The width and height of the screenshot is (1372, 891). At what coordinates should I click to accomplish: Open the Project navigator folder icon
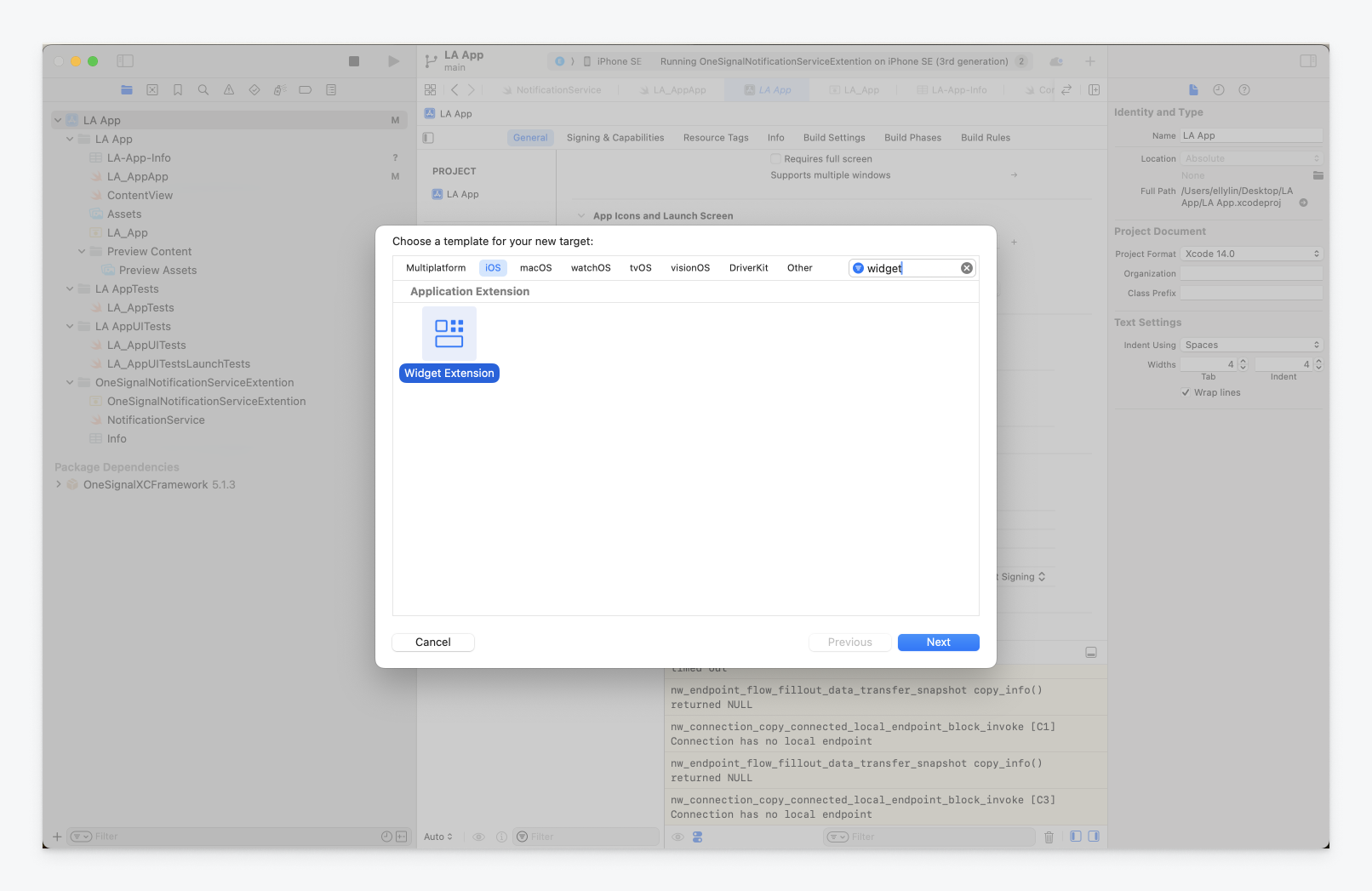127,89
